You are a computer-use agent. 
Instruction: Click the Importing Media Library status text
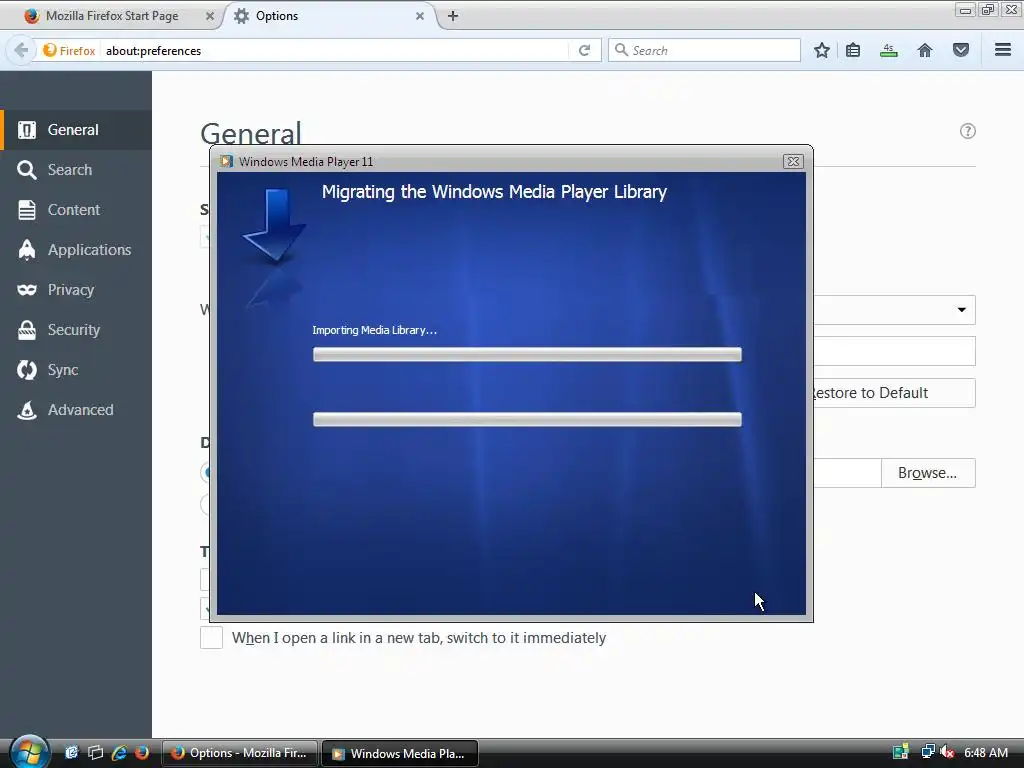tap(374, 330)
